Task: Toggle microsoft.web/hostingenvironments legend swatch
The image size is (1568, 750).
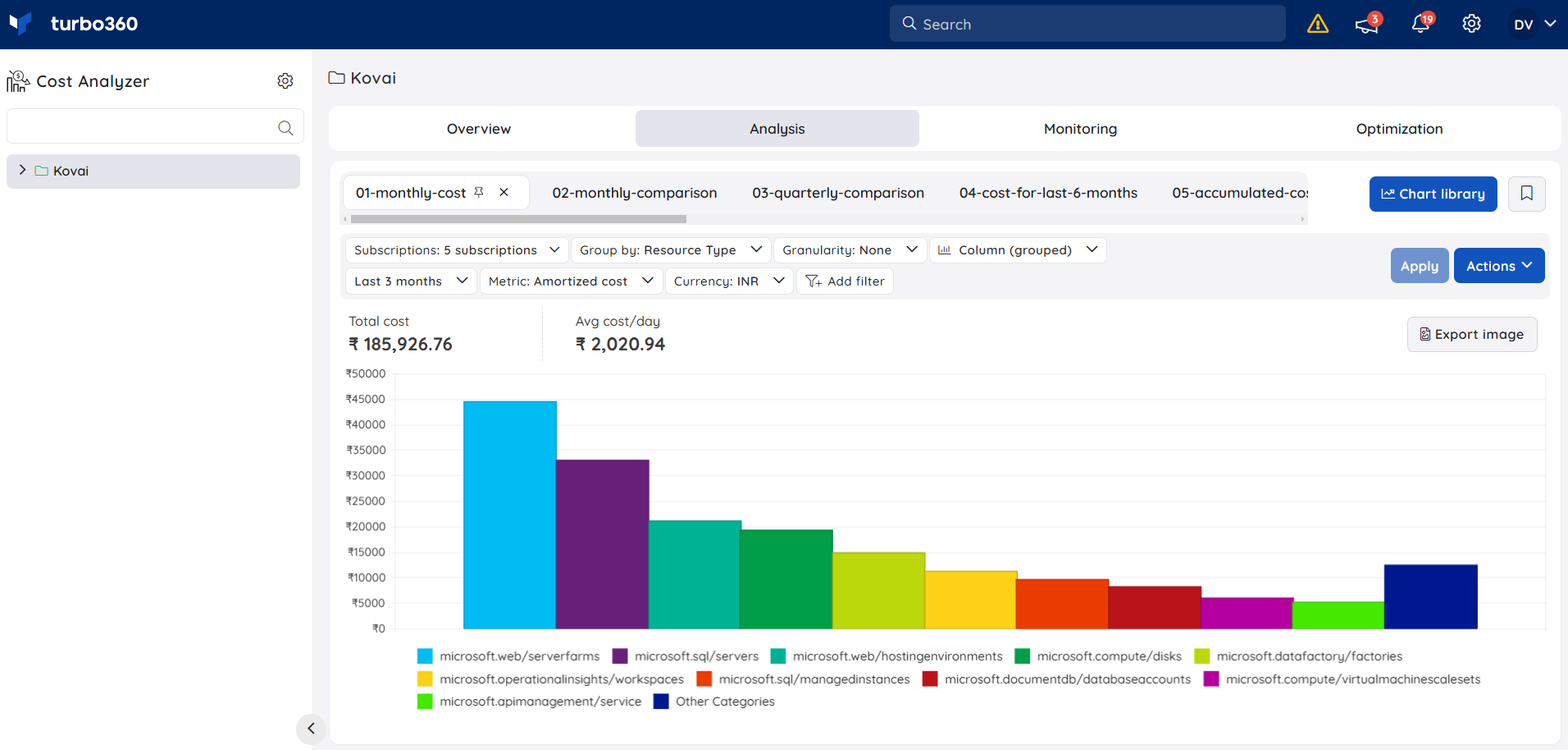Action: [778, 656]
